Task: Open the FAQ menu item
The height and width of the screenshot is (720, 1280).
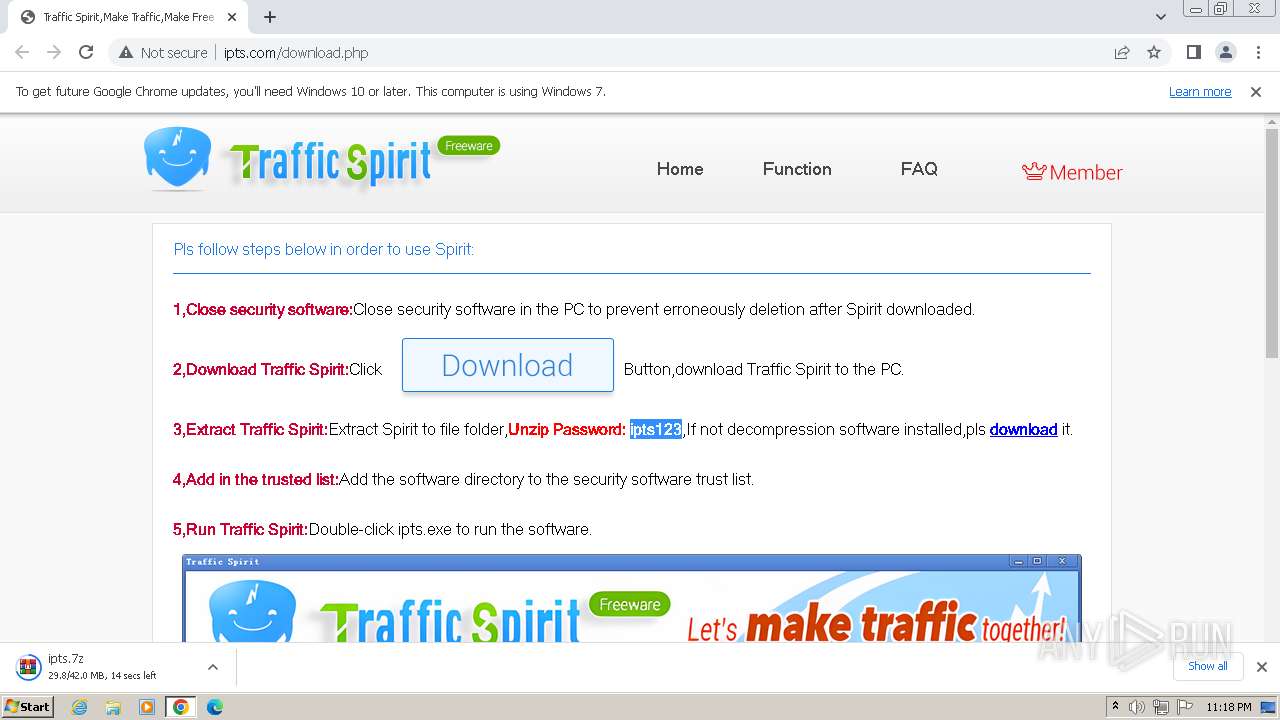Action: pos(919,169)
